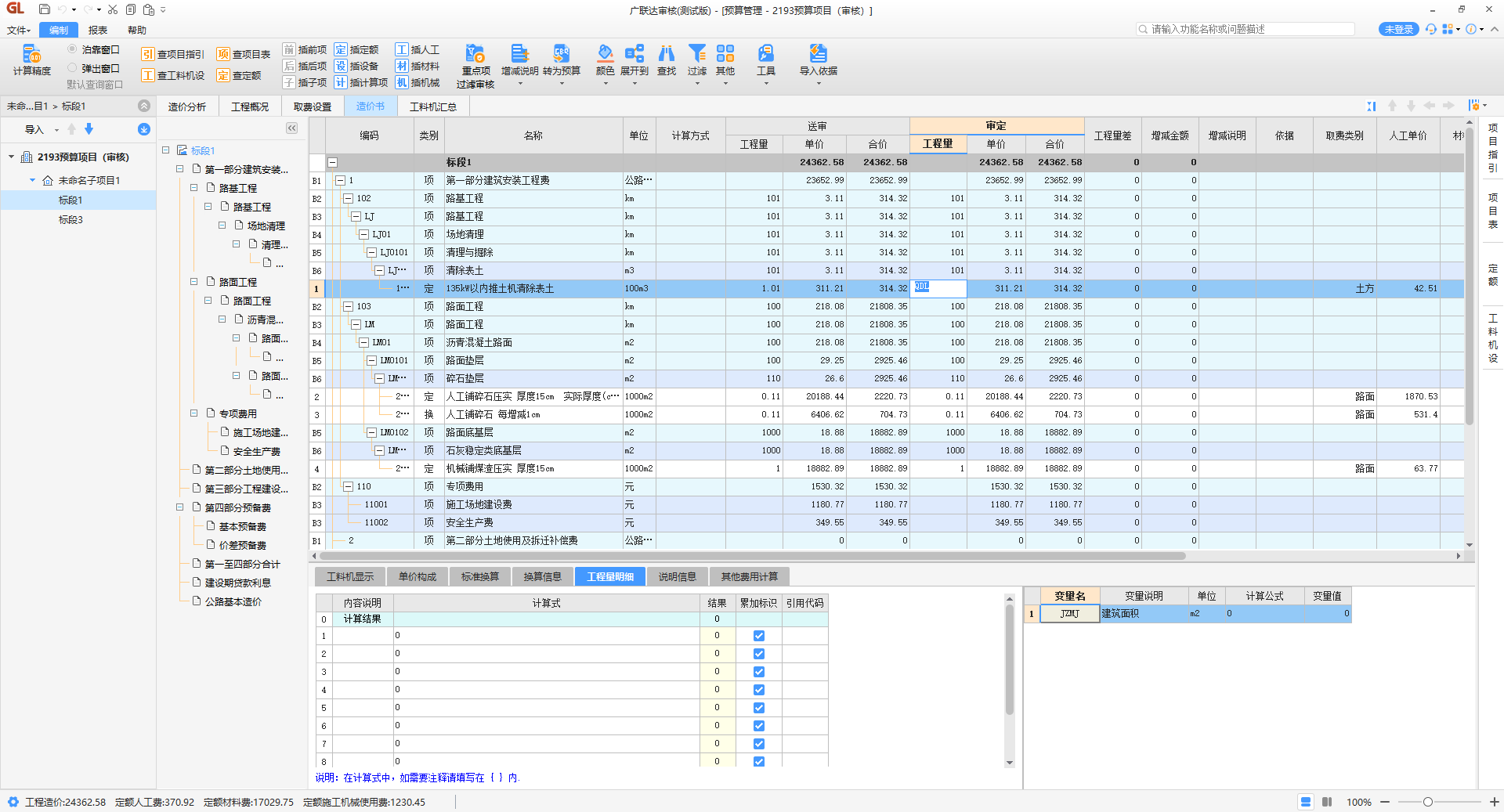Image resolution: width=1504 pixels, height=812 pixels.
Task: Click 插人工 insert labor icon
Action: pos(418,49)
